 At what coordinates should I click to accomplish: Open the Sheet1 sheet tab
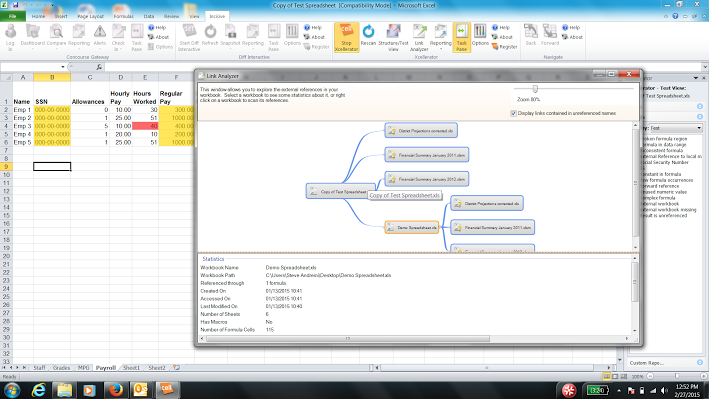pyautogui.click(x=131, y=368)
